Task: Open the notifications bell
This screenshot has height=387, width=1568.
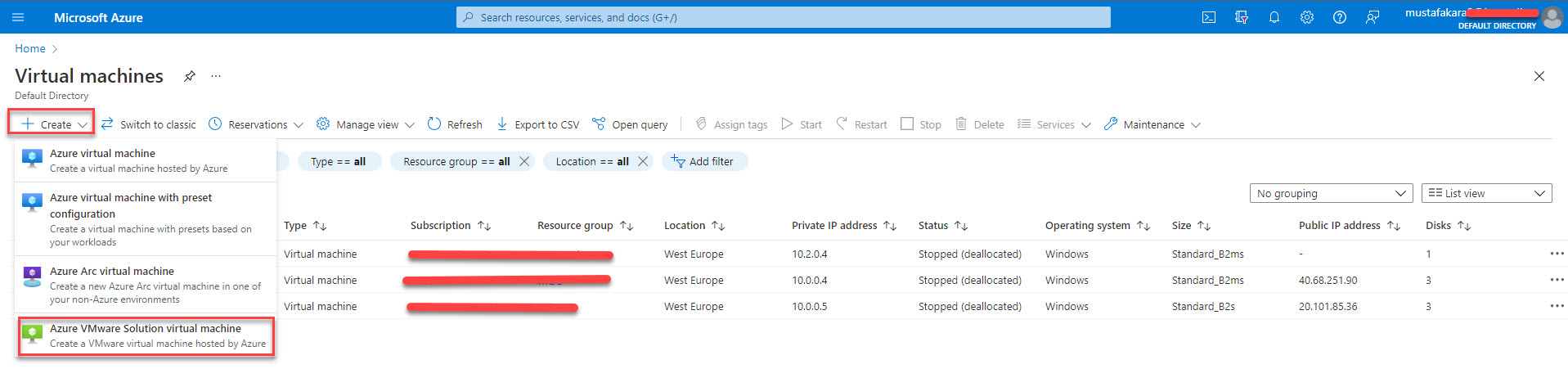Action: (x=1274, y=17)
